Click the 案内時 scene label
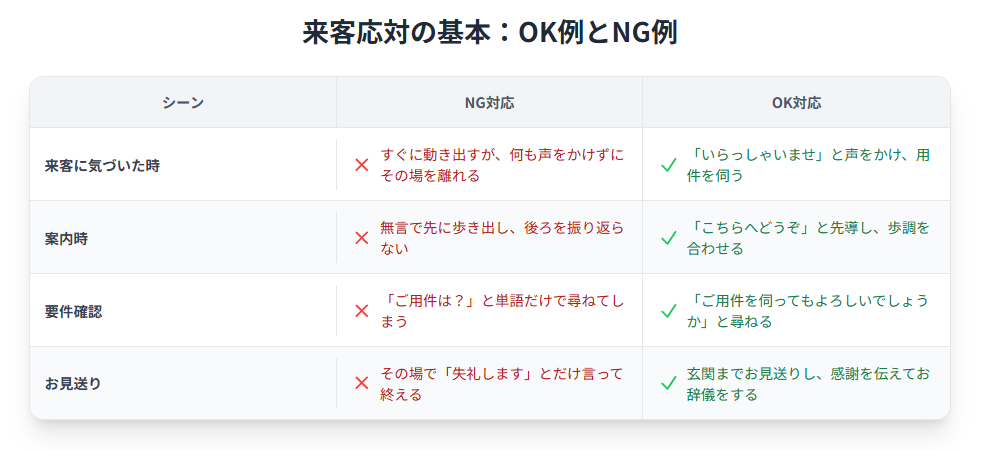The image size is (985, 451). [x=66, y=239]
